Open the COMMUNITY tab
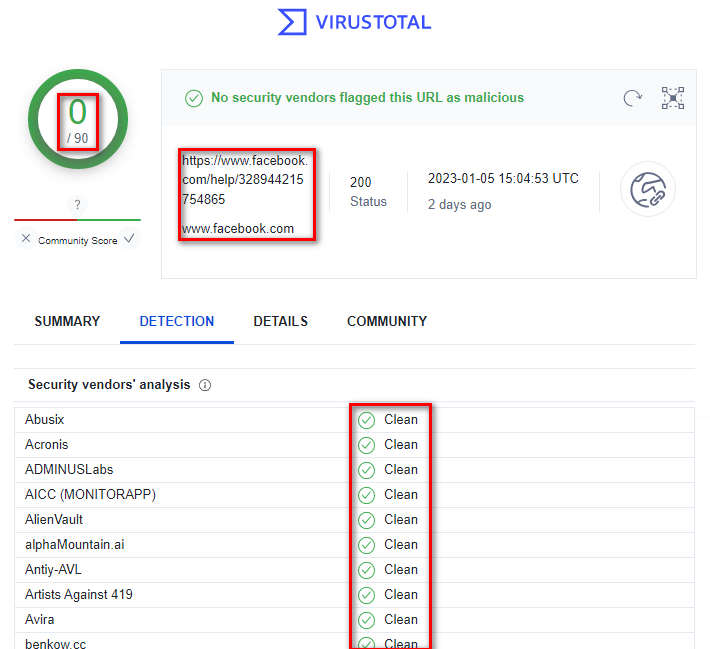This screenshot has width=710, height=649. [387, 321]
